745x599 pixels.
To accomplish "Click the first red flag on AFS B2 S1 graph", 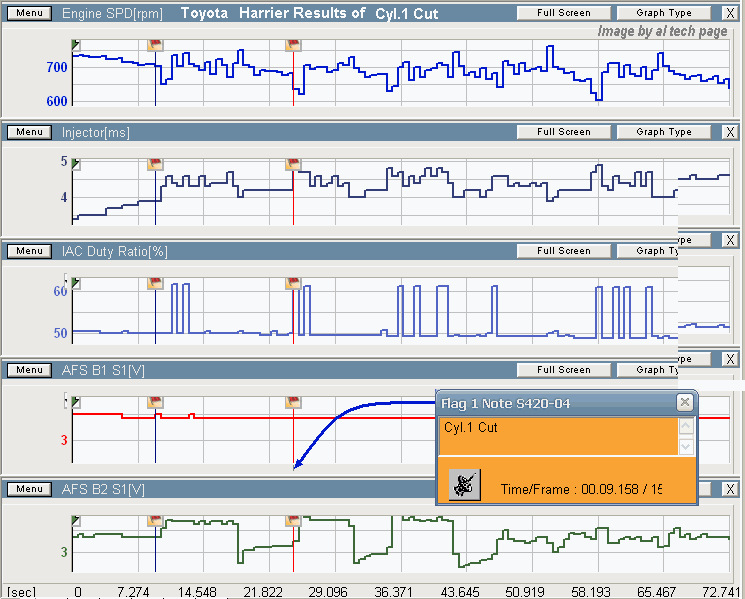I will [155, 521].
